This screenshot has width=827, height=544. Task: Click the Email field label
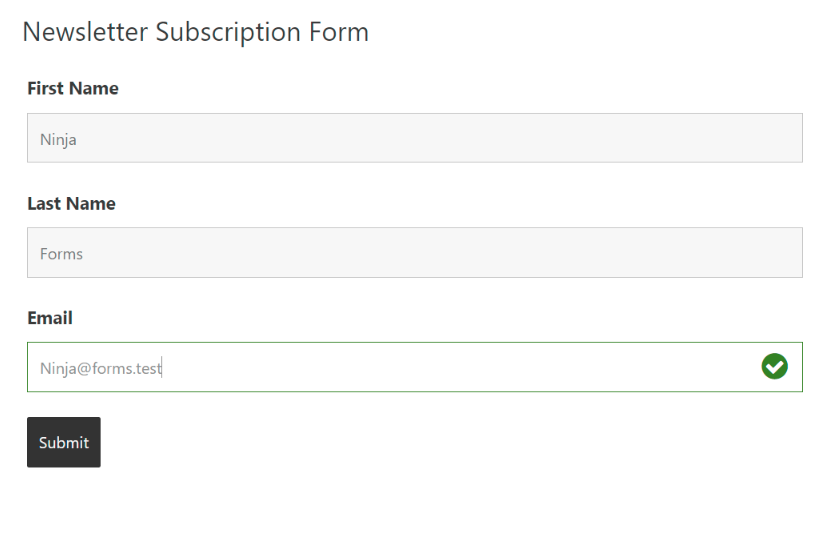[50, 318]
